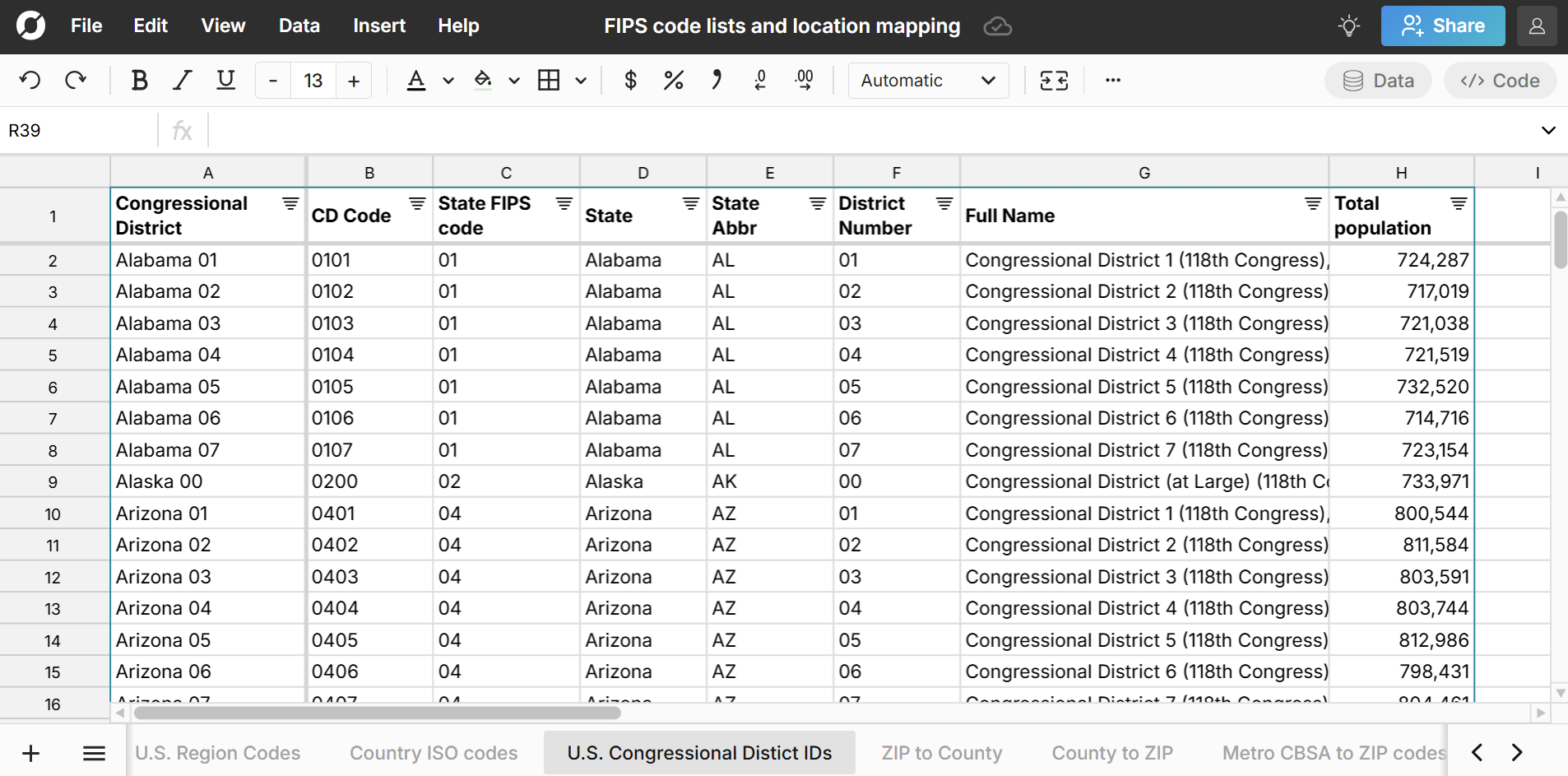1568x776 pixels.
Task: Click the merge cells icon
Action: coord(1054,81)
